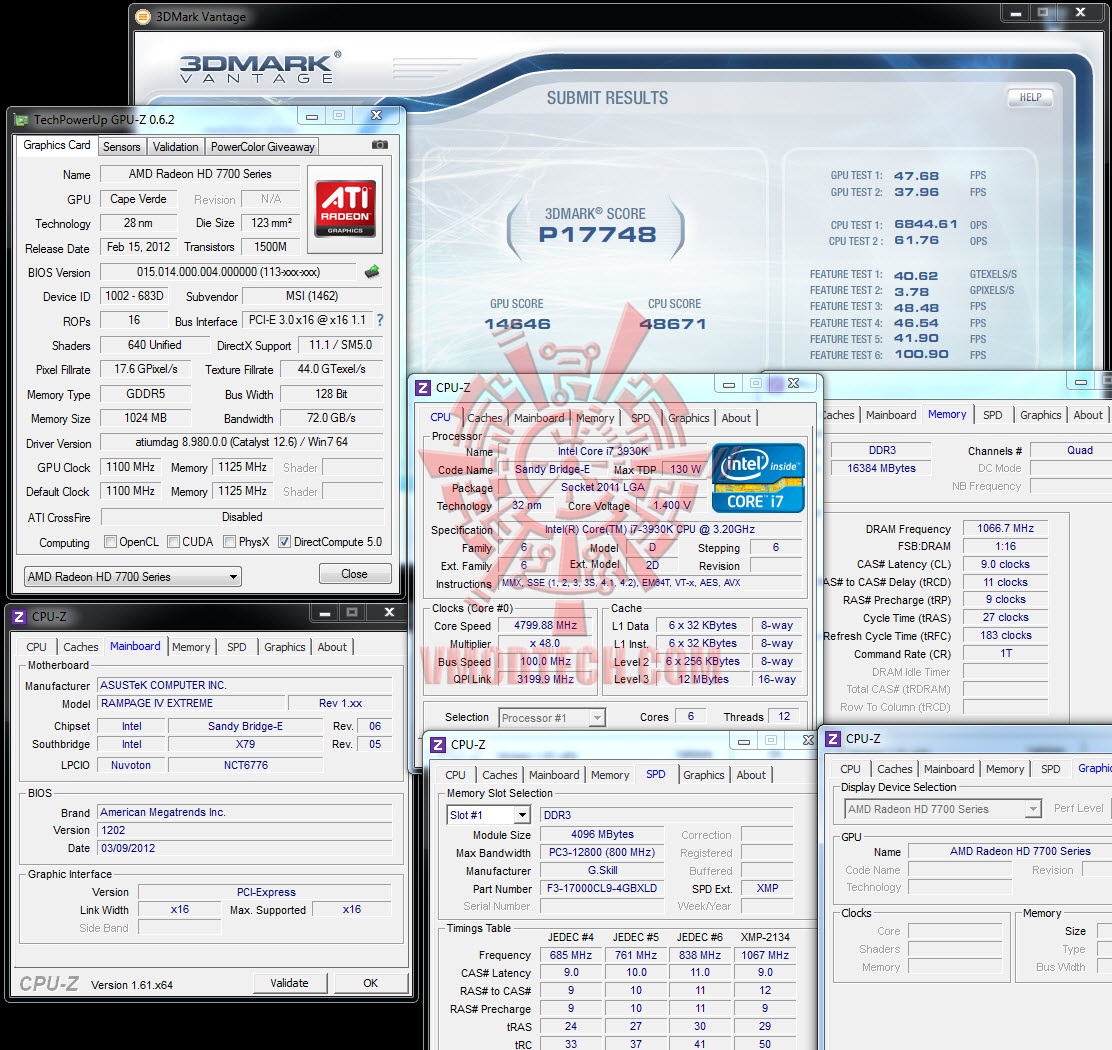Click the P17748 3DMark score

point(597,235)
